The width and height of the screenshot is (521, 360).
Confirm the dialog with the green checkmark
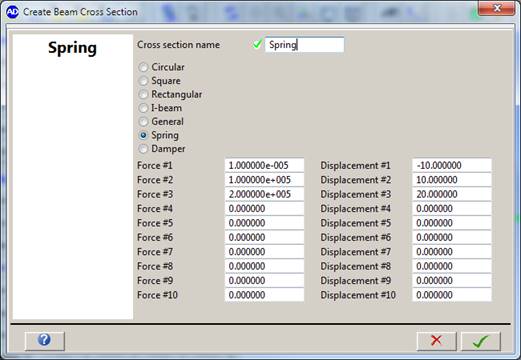coord(480,341)
